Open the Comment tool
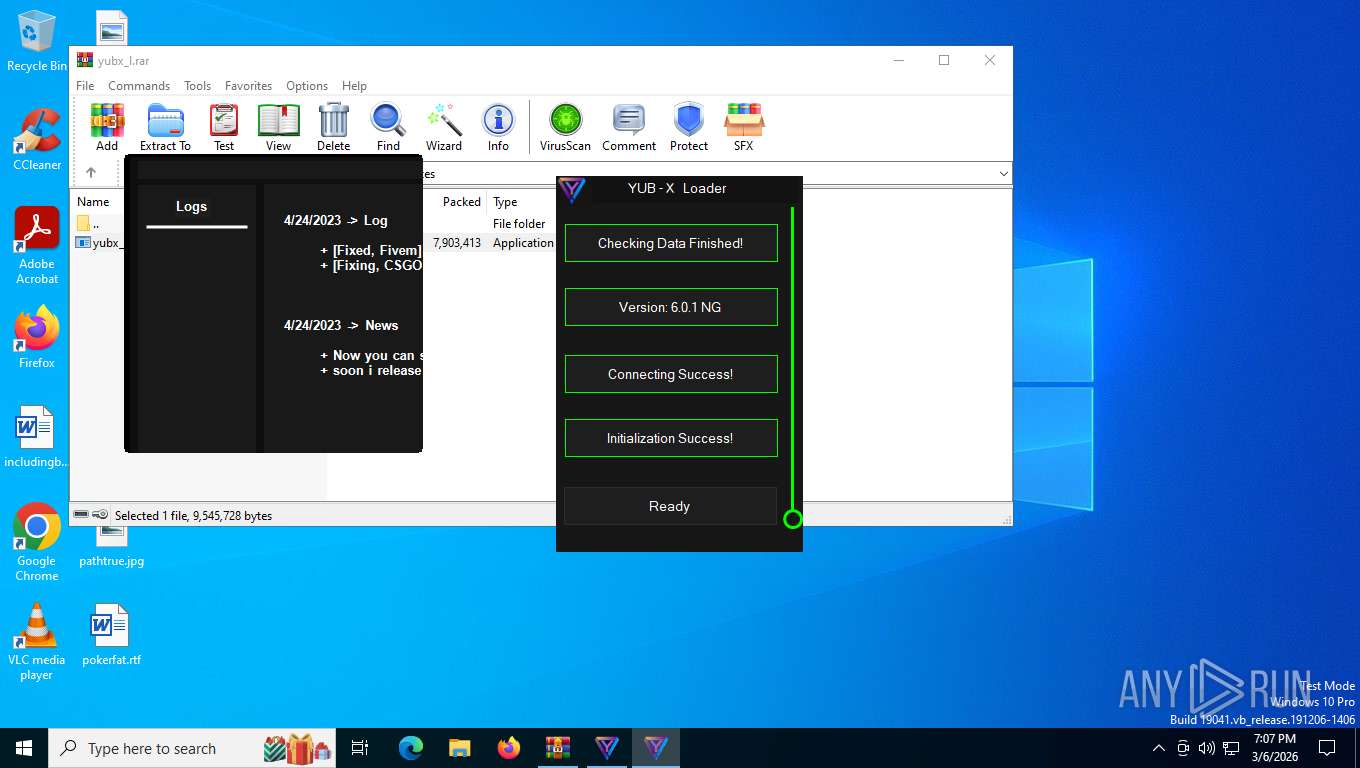The image size is (1360, 768). pyautogui.click(x=629, y=127)
